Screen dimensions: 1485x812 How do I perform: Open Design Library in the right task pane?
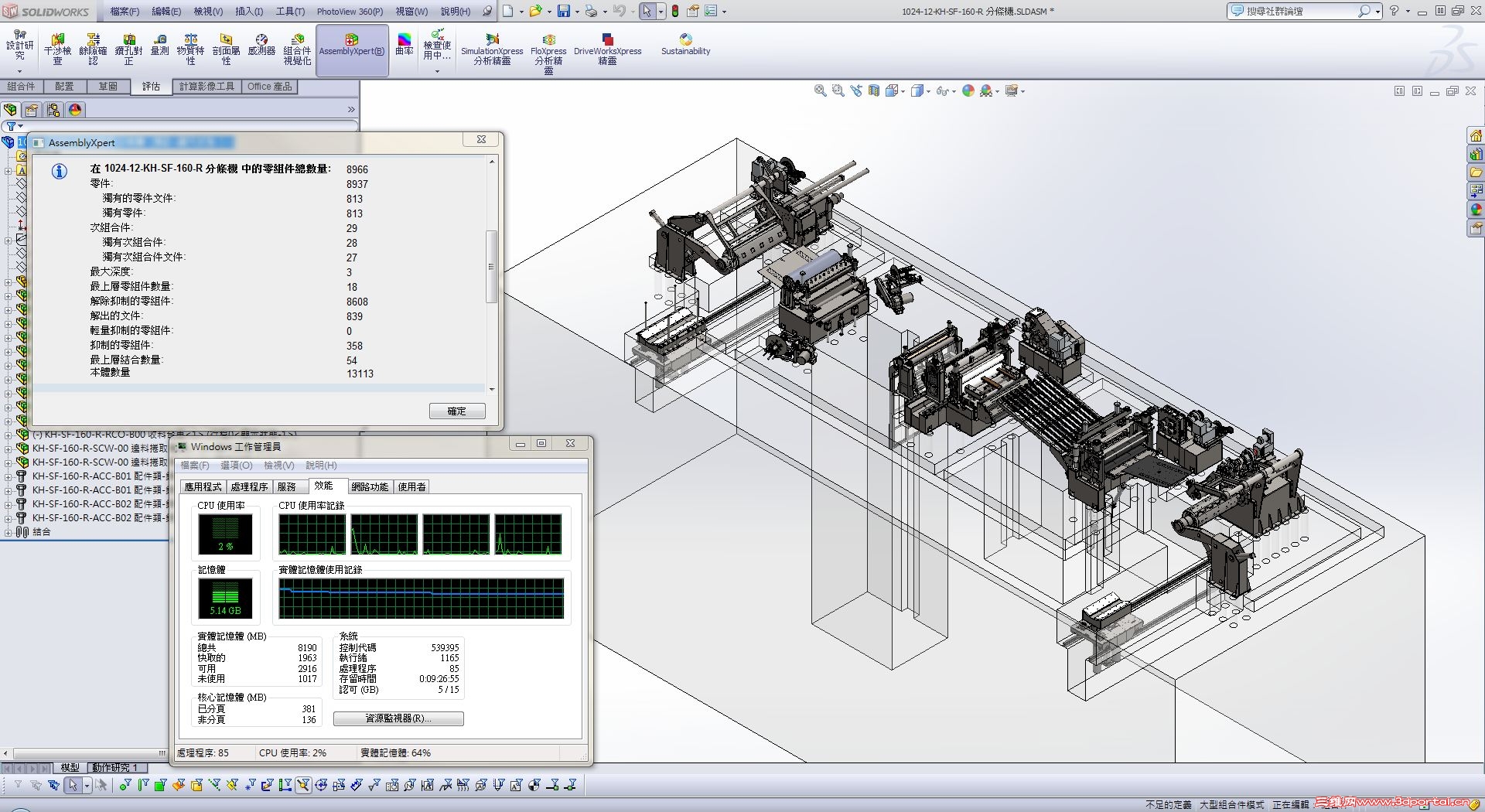click(1476, 154)
